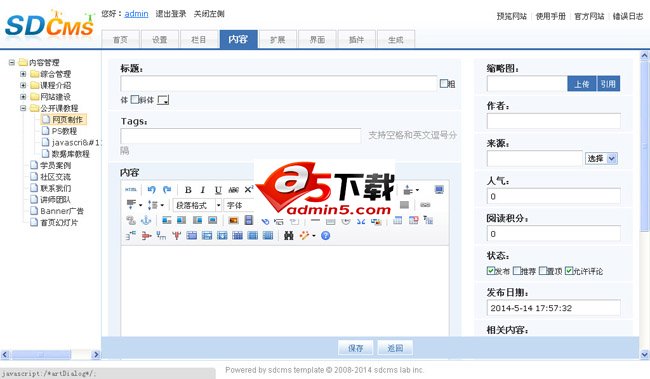Open title color picker box

click(163, 100)
